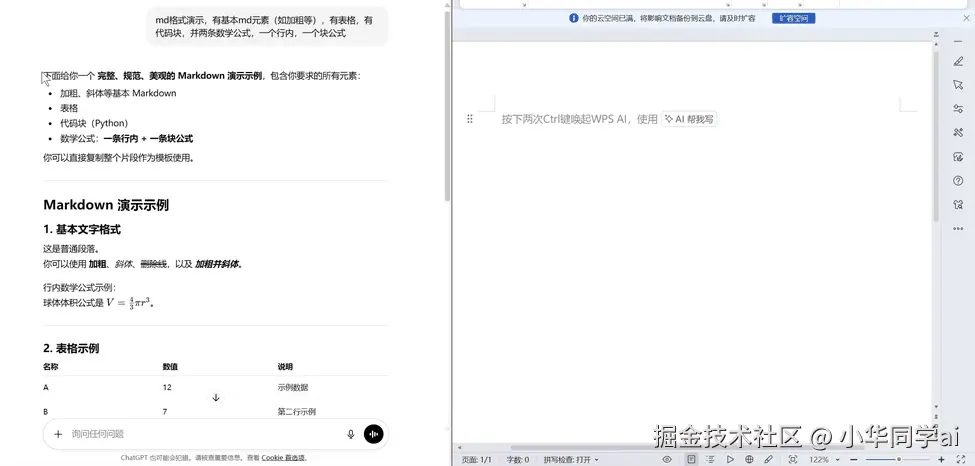Switch to page layout view in status bar
This screenshot has width=975, height=466.
pyautogui.click(x=691, y=459)
